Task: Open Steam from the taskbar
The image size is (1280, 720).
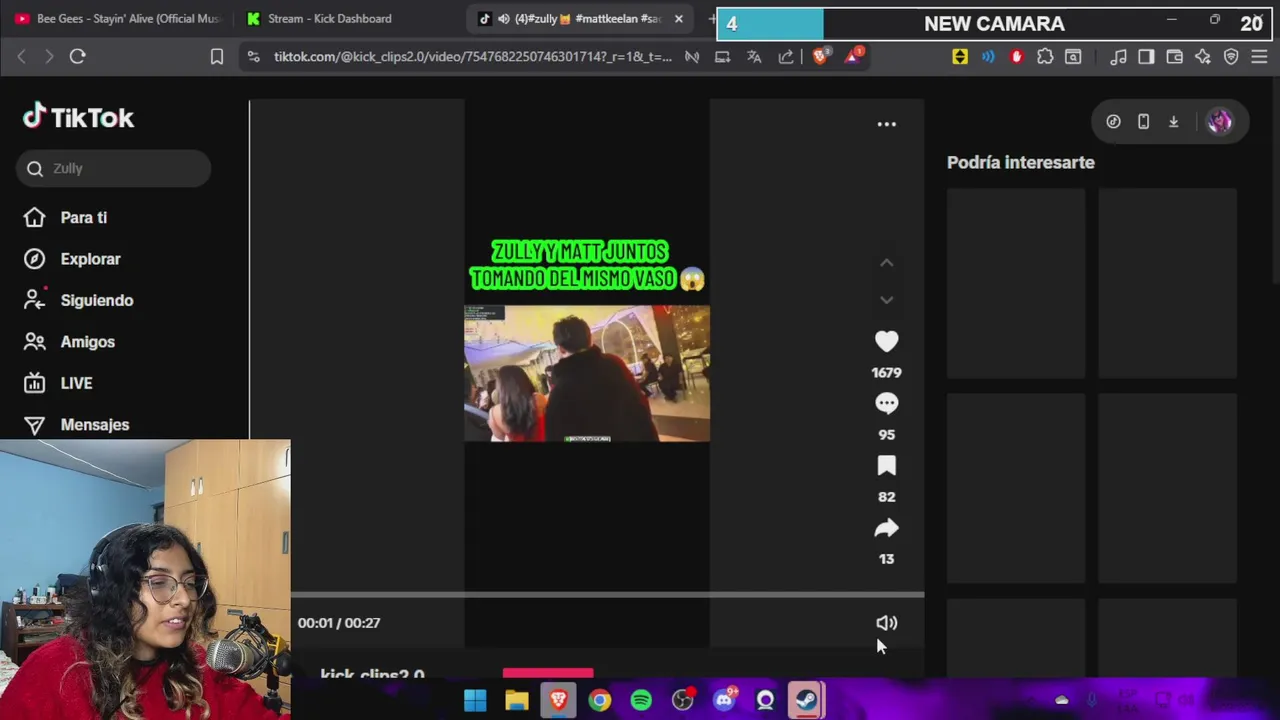Action: coord(807,700)
